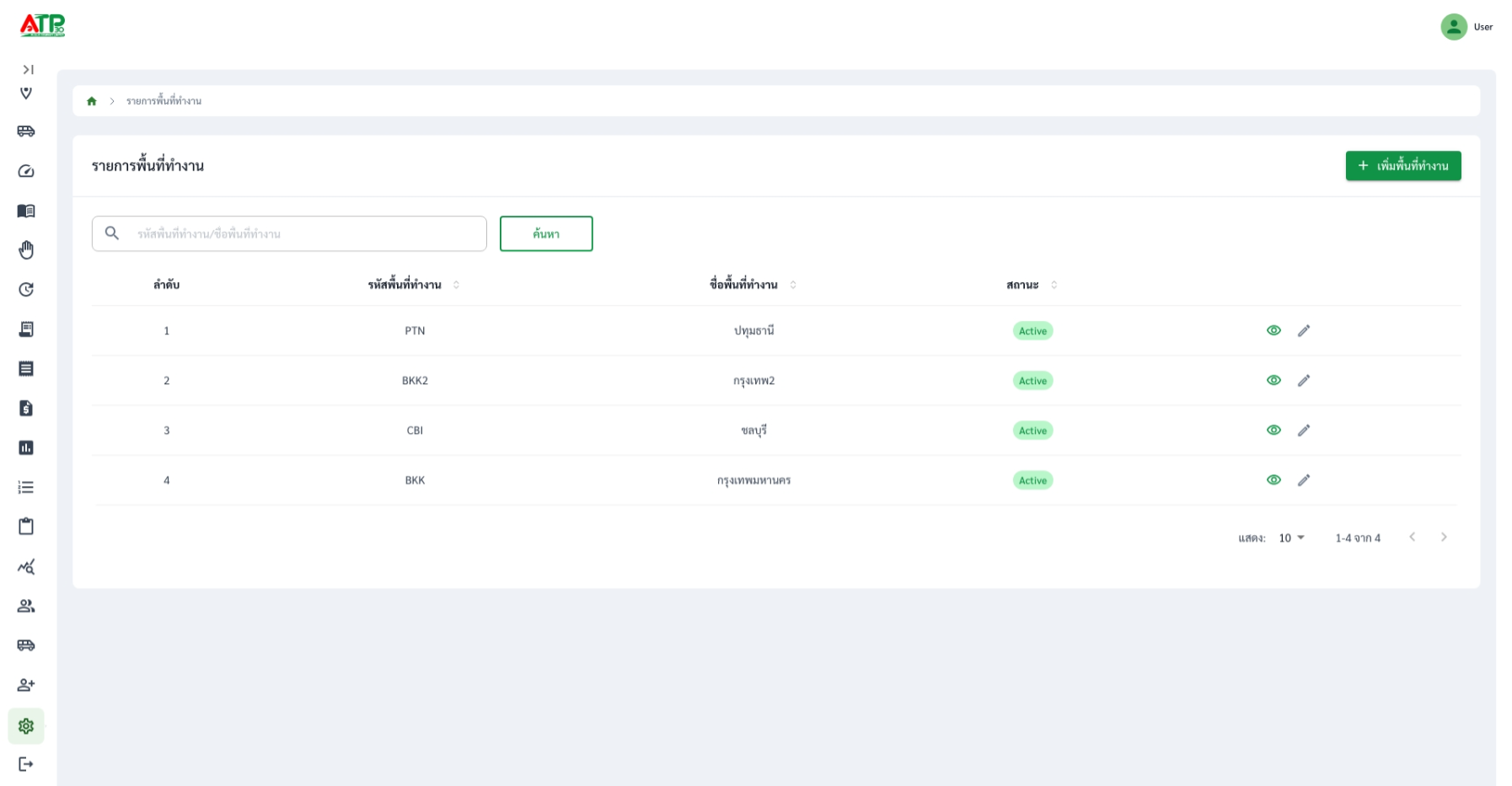Go to previous page arrow
This screenshot has height=786, width=1512.
coord(1413,537)
